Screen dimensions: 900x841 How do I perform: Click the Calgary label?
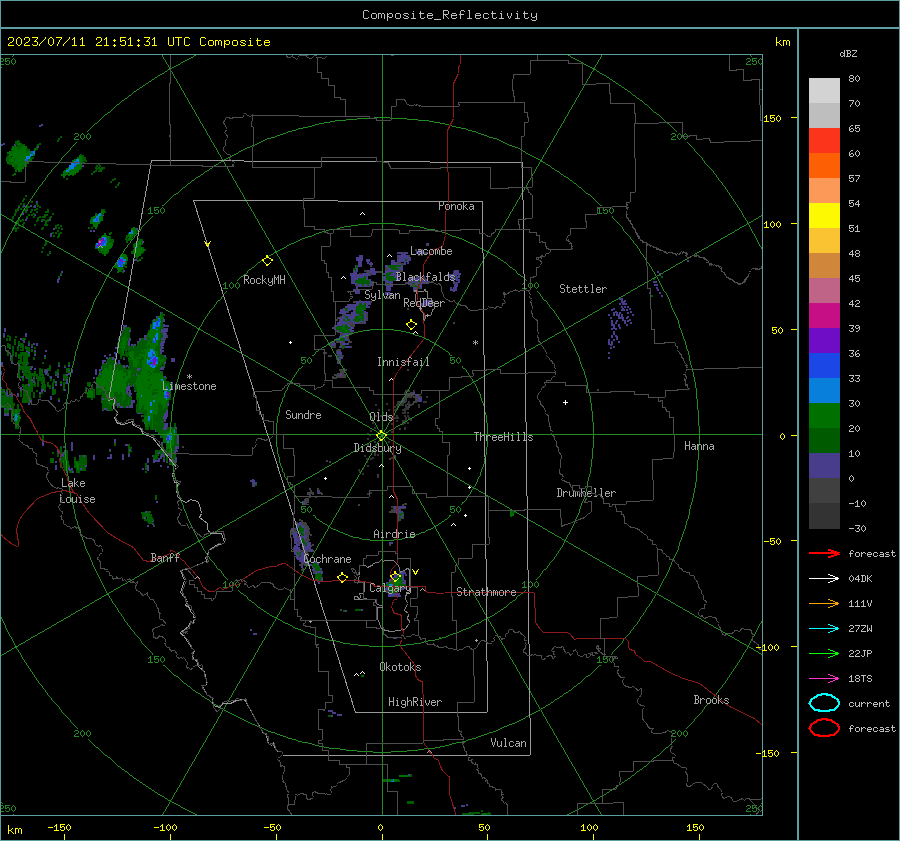(x=390, y=588)
